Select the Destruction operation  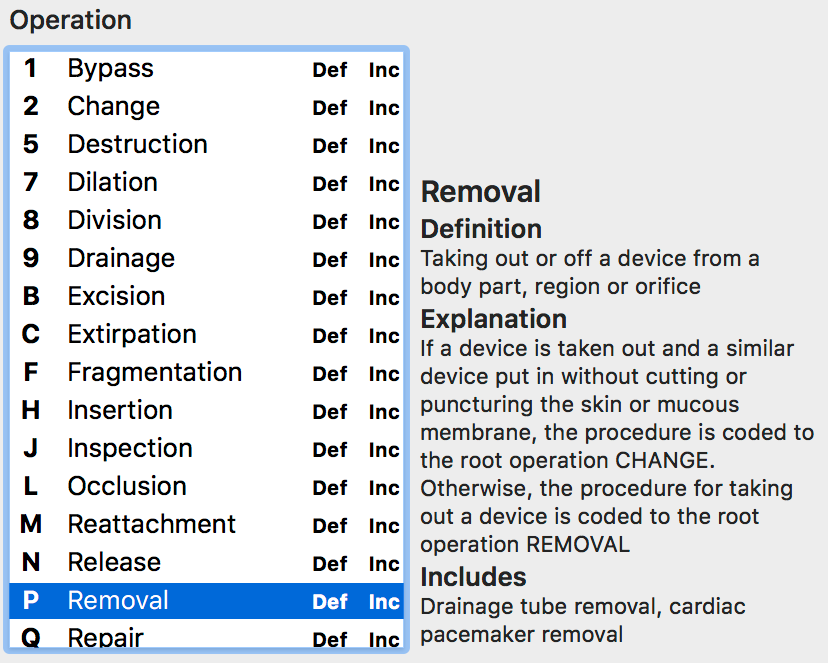206,145
